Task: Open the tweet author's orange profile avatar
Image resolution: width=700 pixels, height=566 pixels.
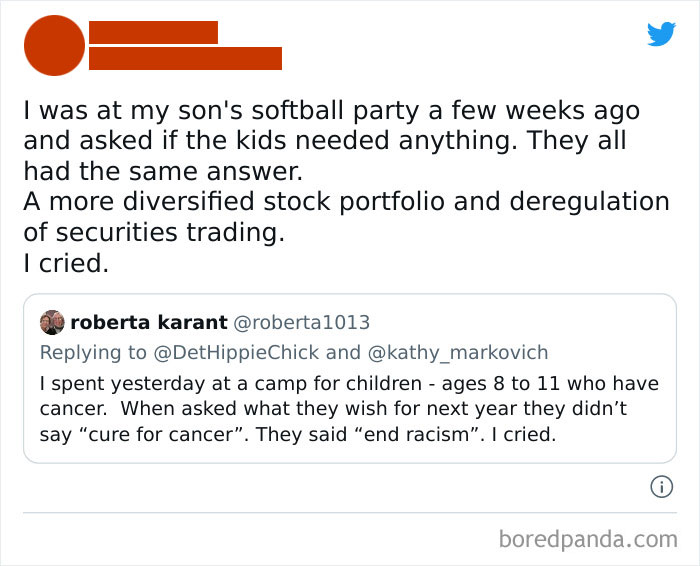Action: pos(53,46)
